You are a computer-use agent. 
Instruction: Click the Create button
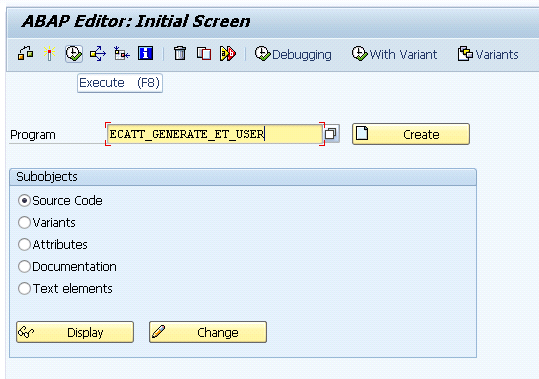[411, 134]
